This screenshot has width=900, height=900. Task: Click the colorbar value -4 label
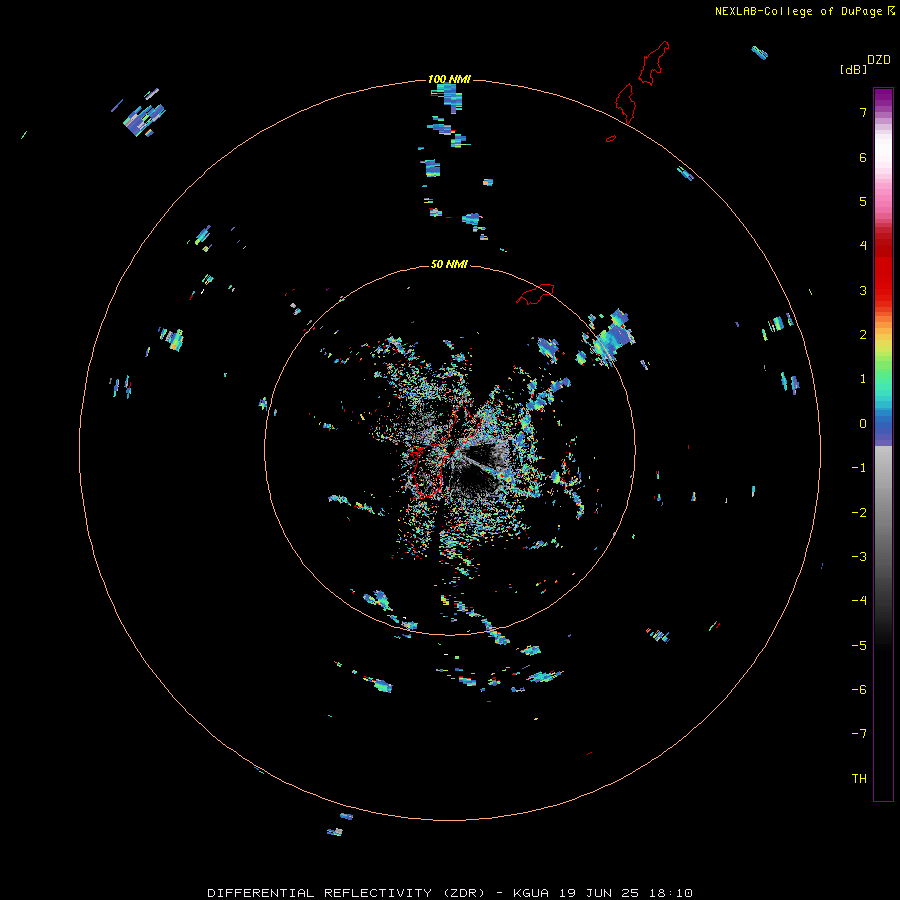[859, 601]
